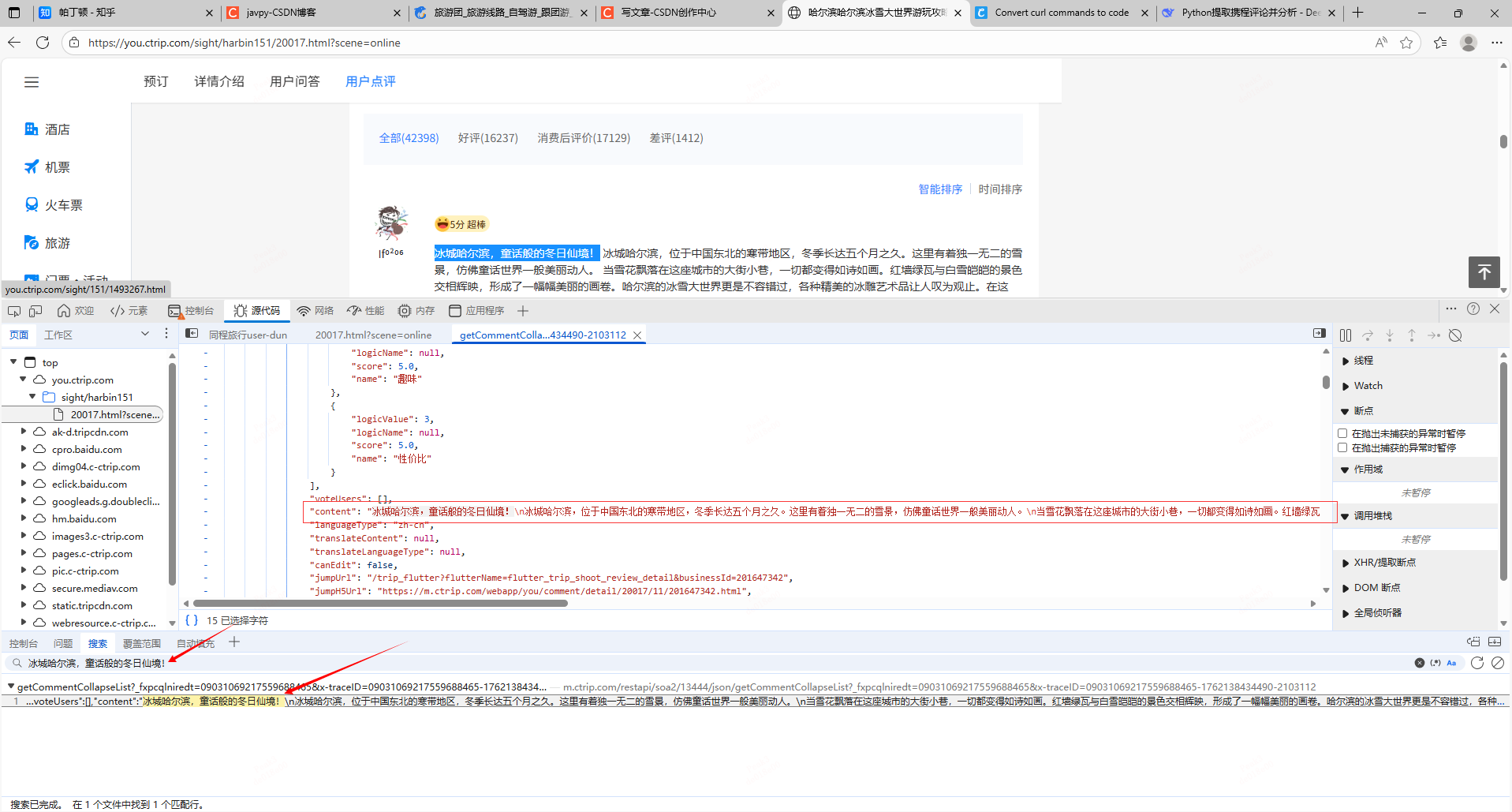Click the 机票 flights sidebar link
The height and width of the screenshot is (812, 1512).
click(47, 167)
